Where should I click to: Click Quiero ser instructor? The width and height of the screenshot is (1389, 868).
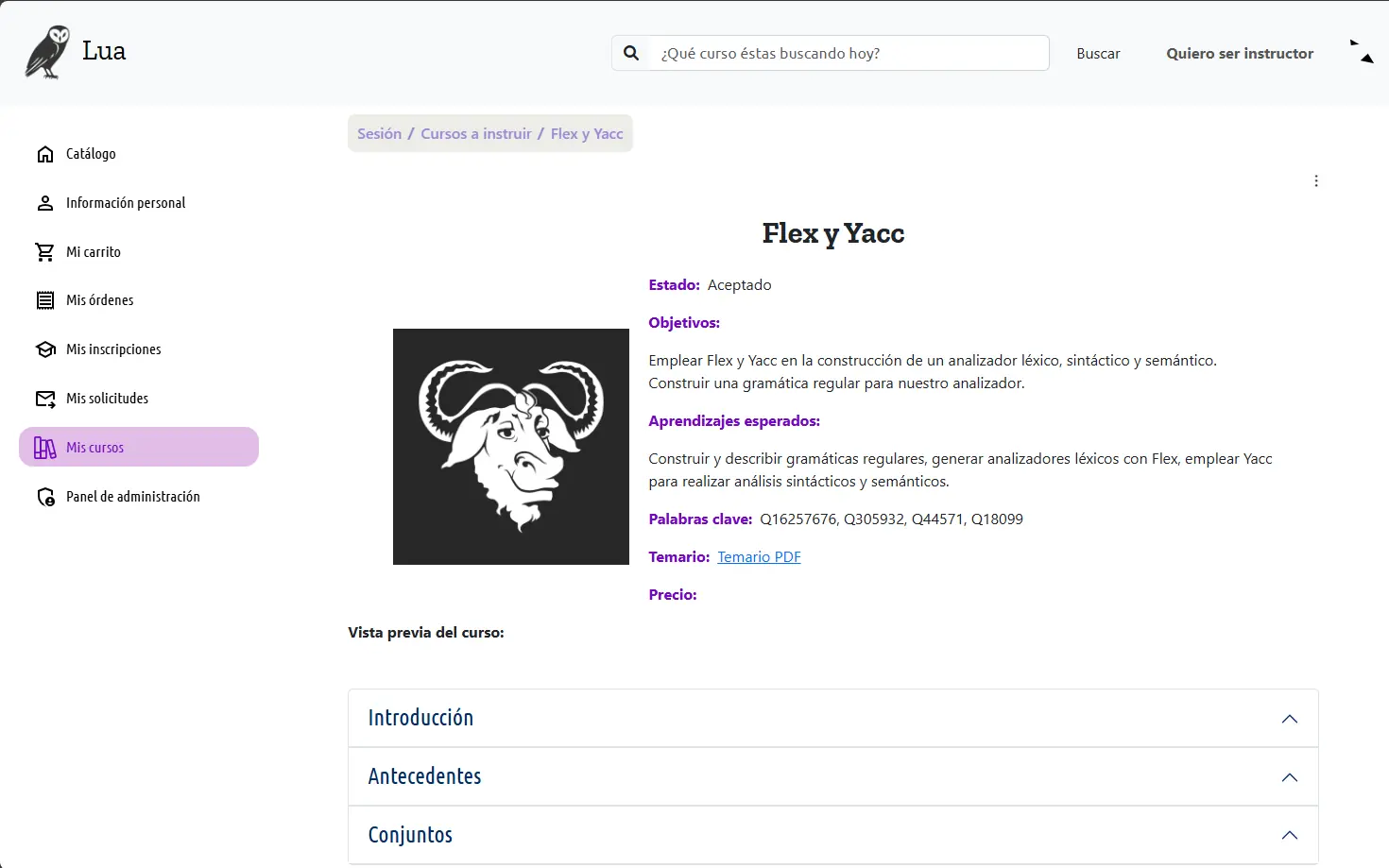1240,54
